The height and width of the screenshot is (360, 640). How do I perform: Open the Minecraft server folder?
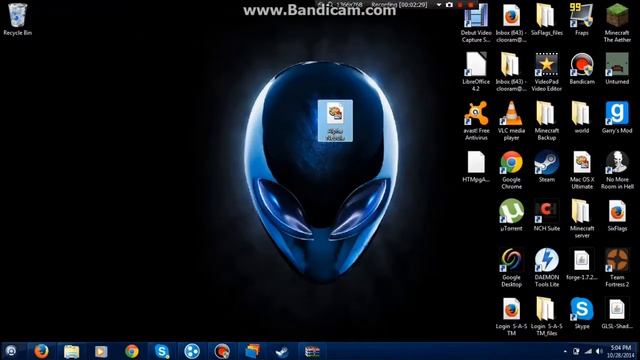click(x=582, y=218)
